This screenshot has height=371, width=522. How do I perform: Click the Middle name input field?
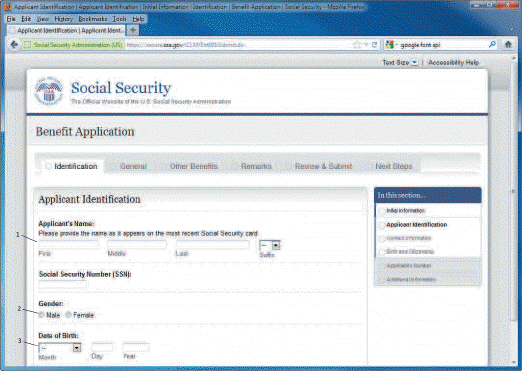tap(137, 245)
